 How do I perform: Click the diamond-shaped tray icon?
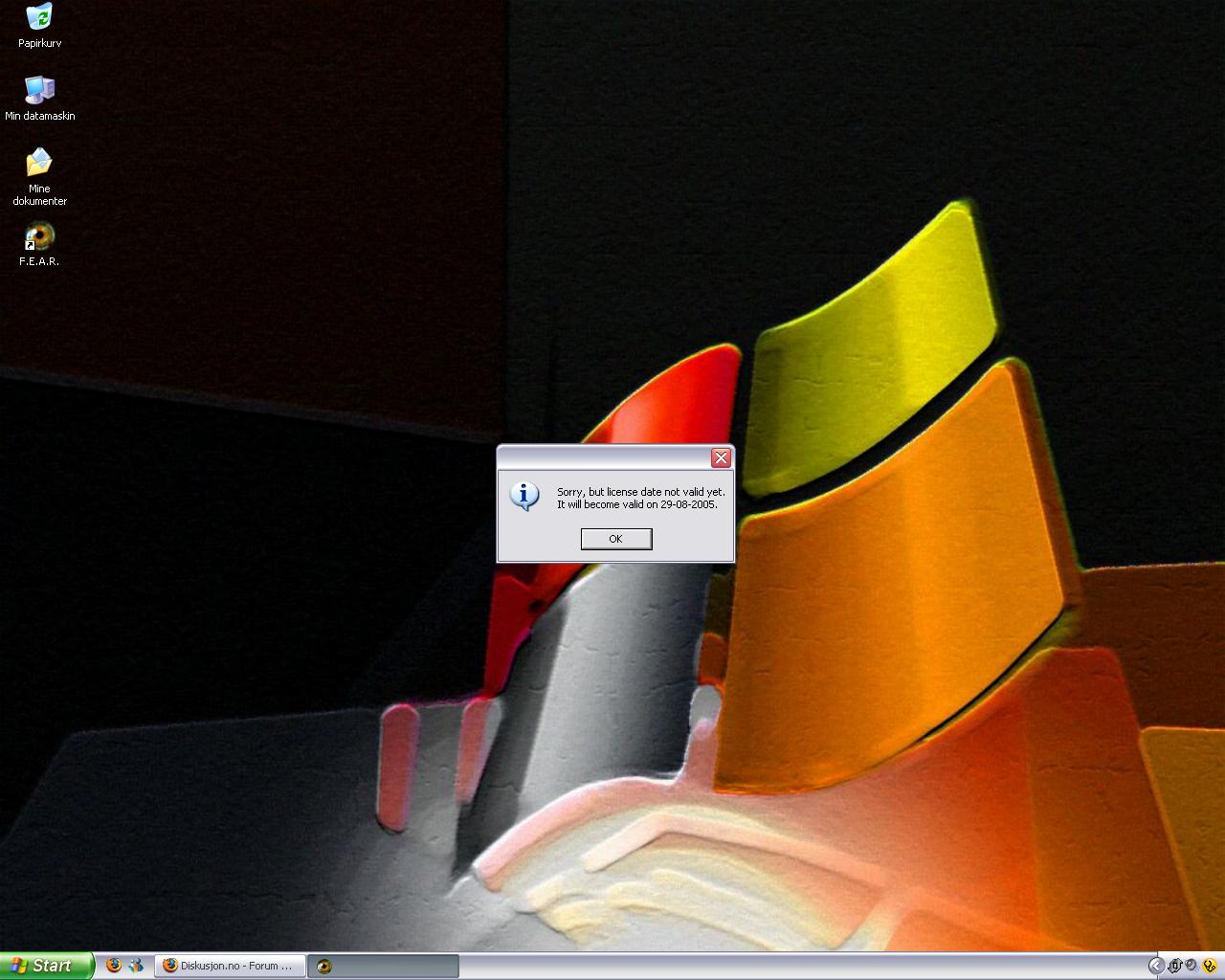tap(1175, 966)
